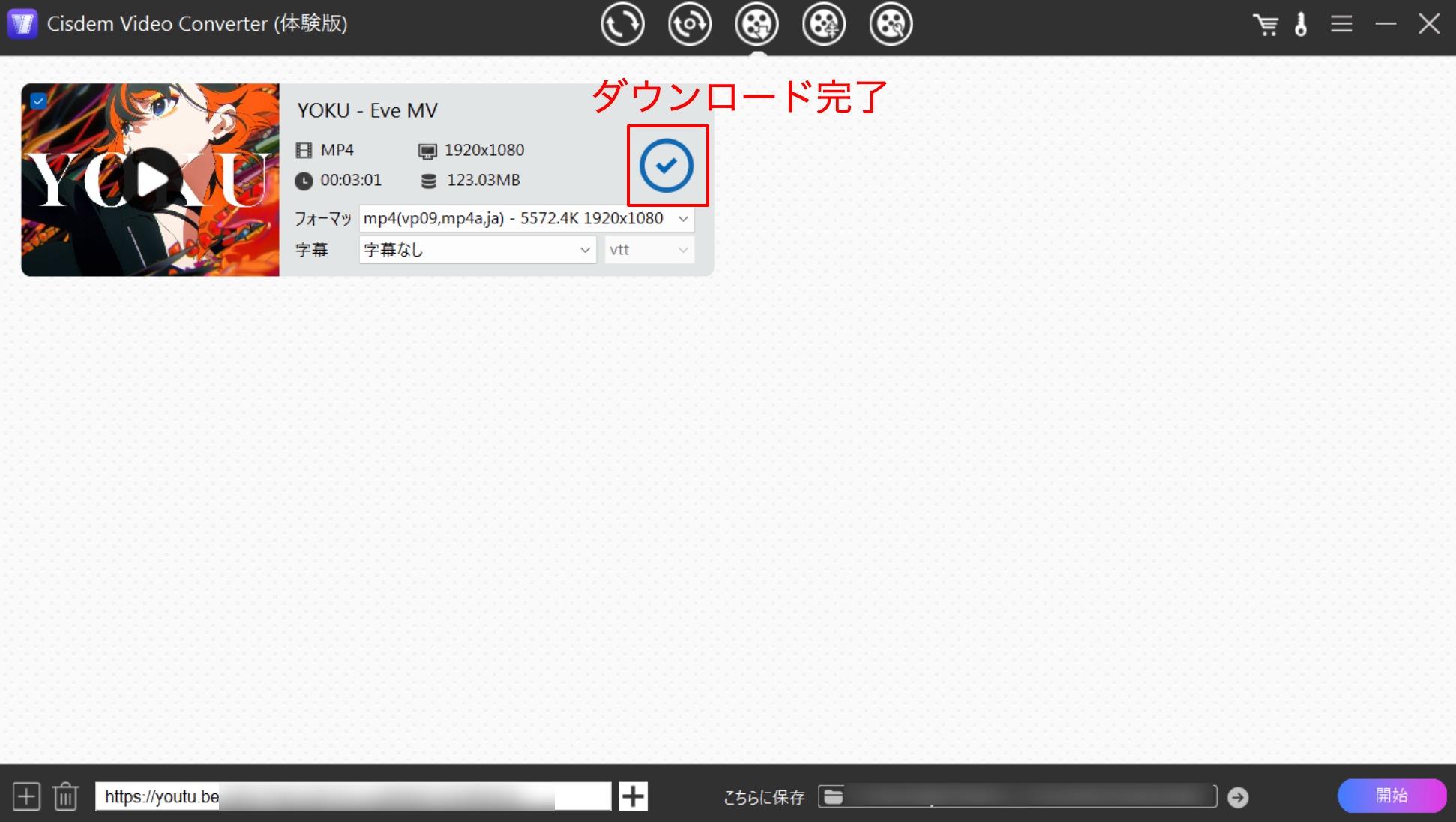Play the YOKU video thumbnail

[x=153, y=179]
